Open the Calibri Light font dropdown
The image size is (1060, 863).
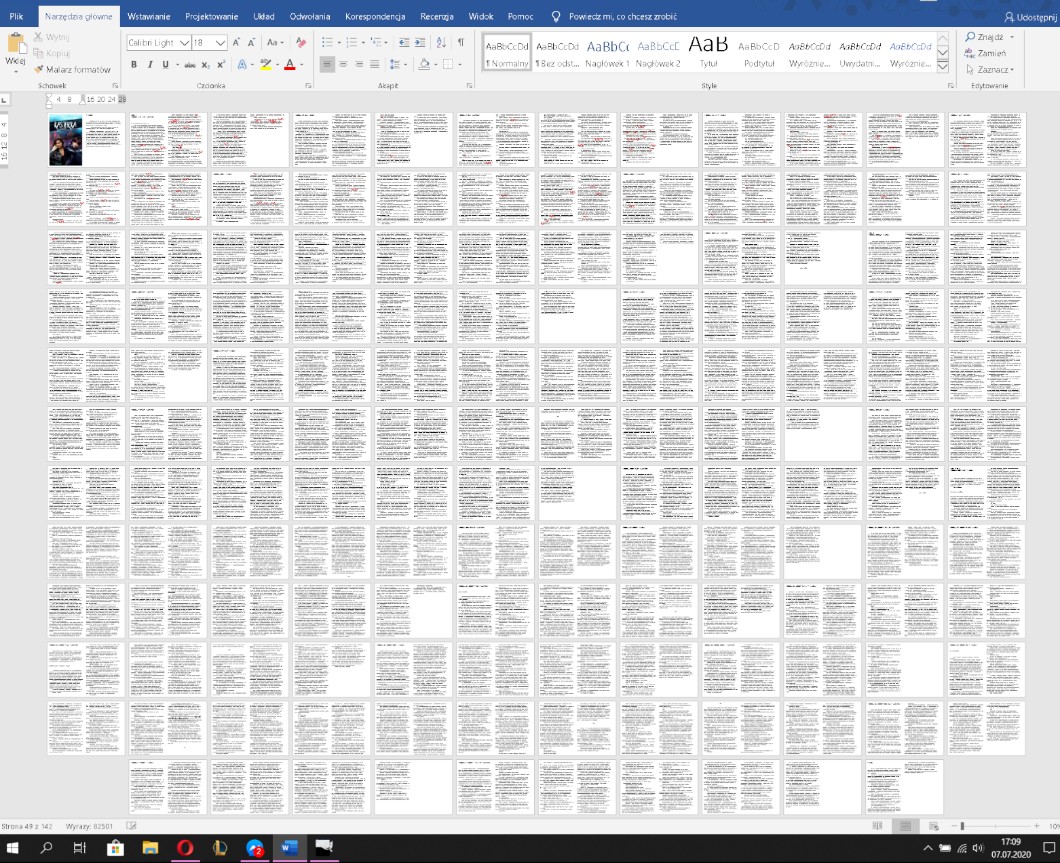[184, 43]
